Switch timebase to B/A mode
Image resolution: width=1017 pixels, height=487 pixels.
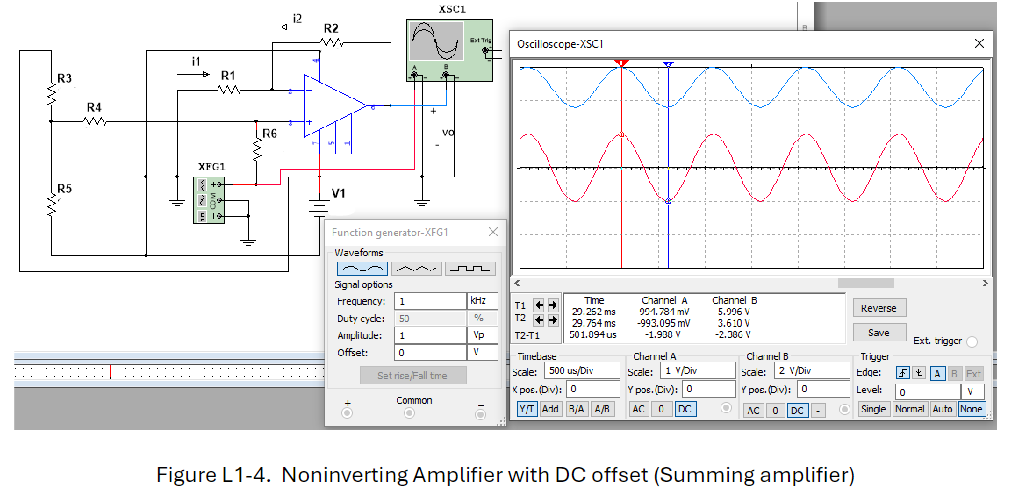[x=576, y=409]
